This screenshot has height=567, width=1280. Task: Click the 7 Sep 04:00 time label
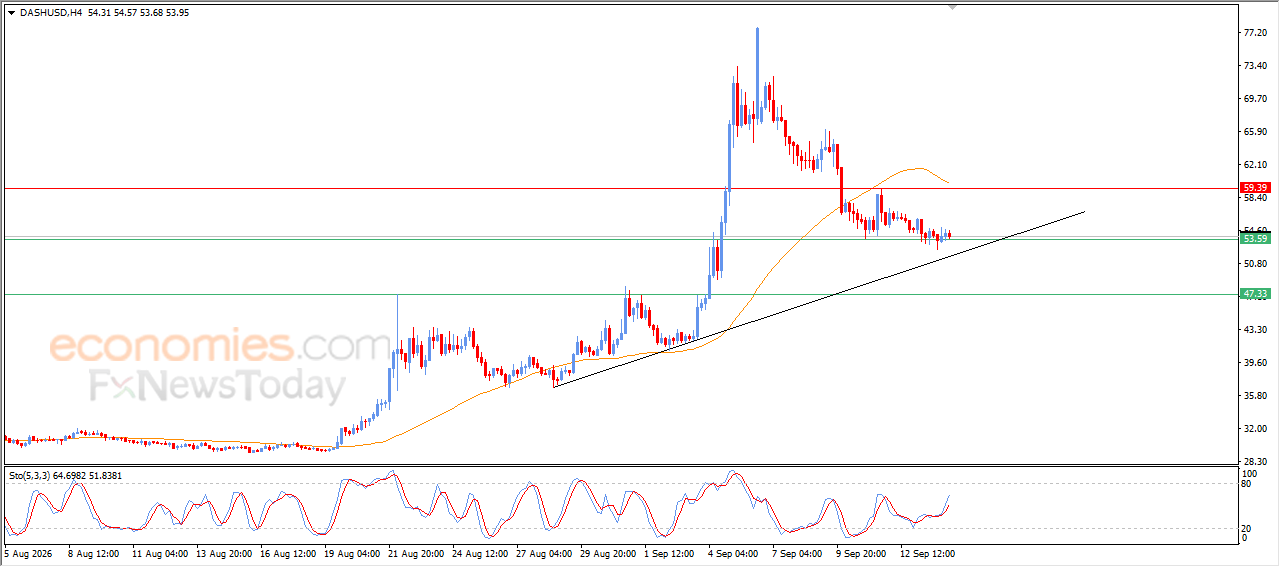[x=797, y=552]
